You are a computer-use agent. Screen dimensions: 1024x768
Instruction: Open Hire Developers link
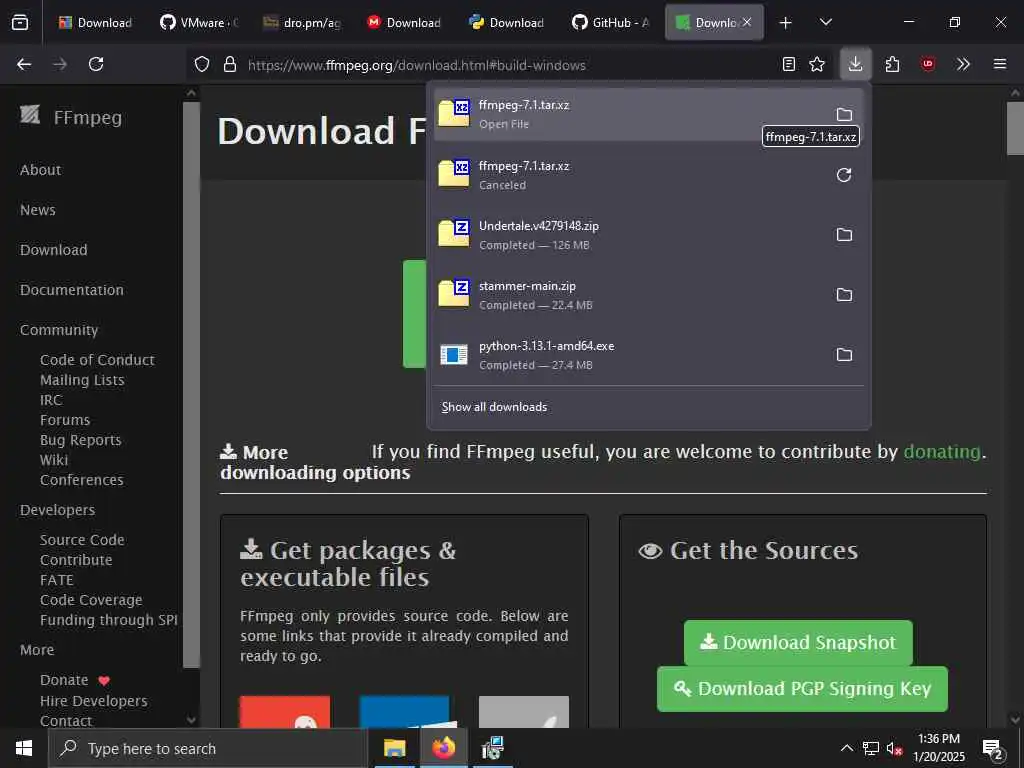click(x=94, y=701)
